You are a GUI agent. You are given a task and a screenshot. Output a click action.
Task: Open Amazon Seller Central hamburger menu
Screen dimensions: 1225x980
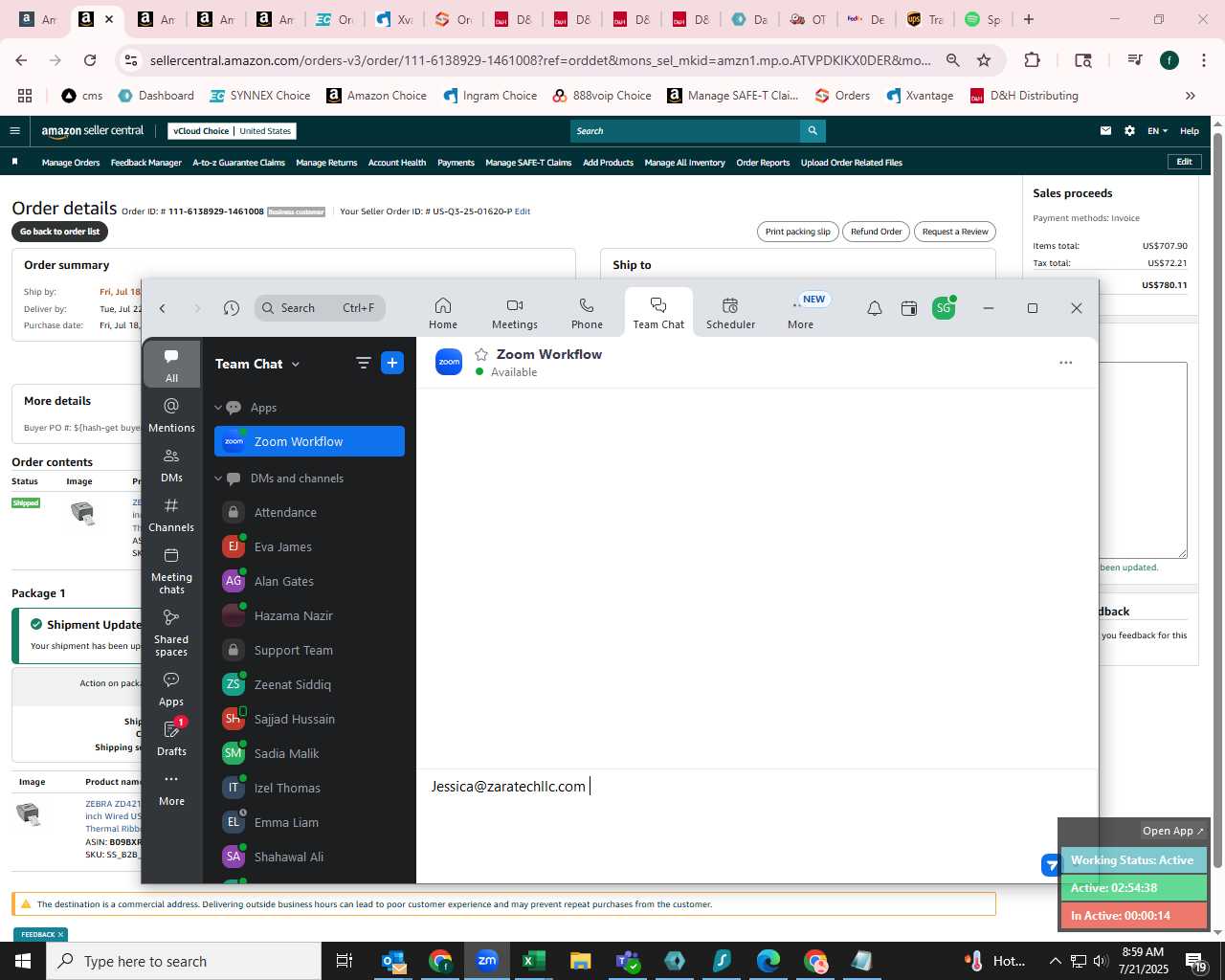[14, 131]
